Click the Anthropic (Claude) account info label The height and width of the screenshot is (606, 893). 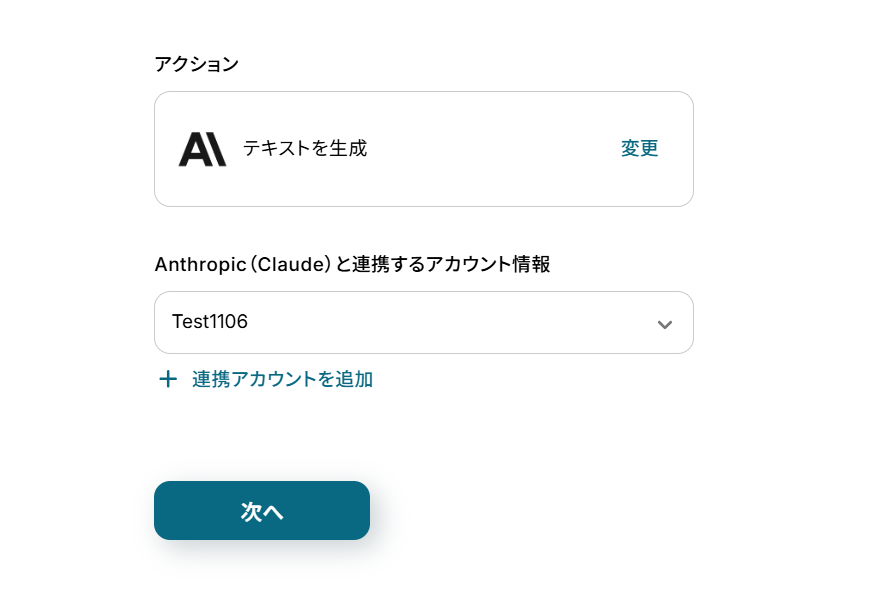[x=352, y=264]
